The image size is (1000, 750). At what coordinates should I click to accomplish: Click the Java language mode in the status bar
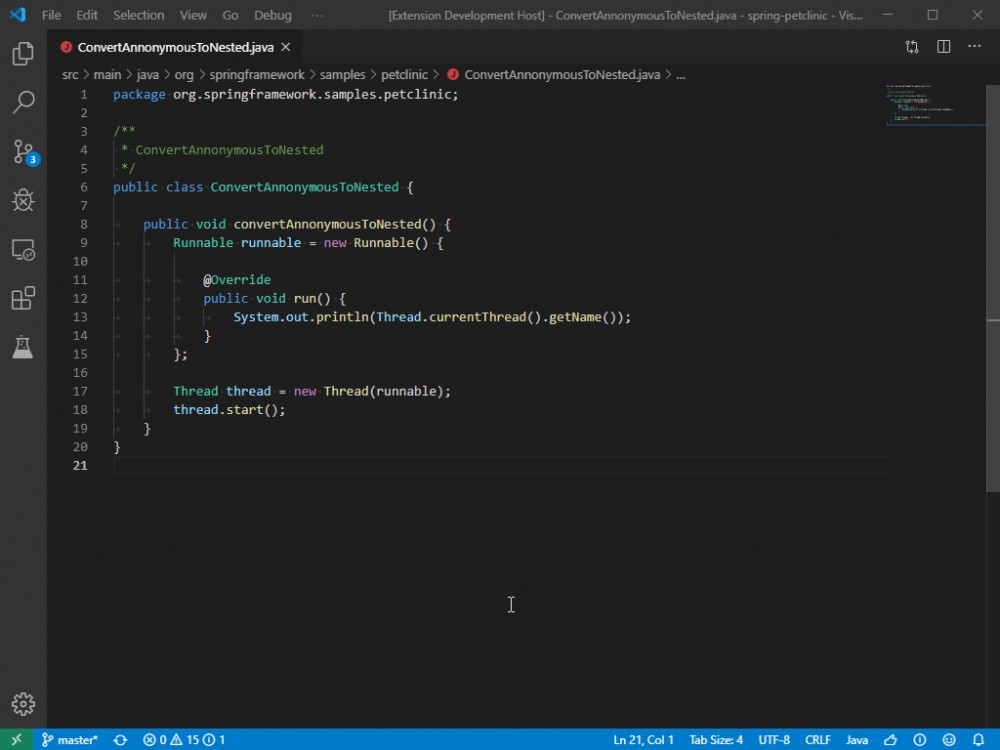[x=857, y=739]
